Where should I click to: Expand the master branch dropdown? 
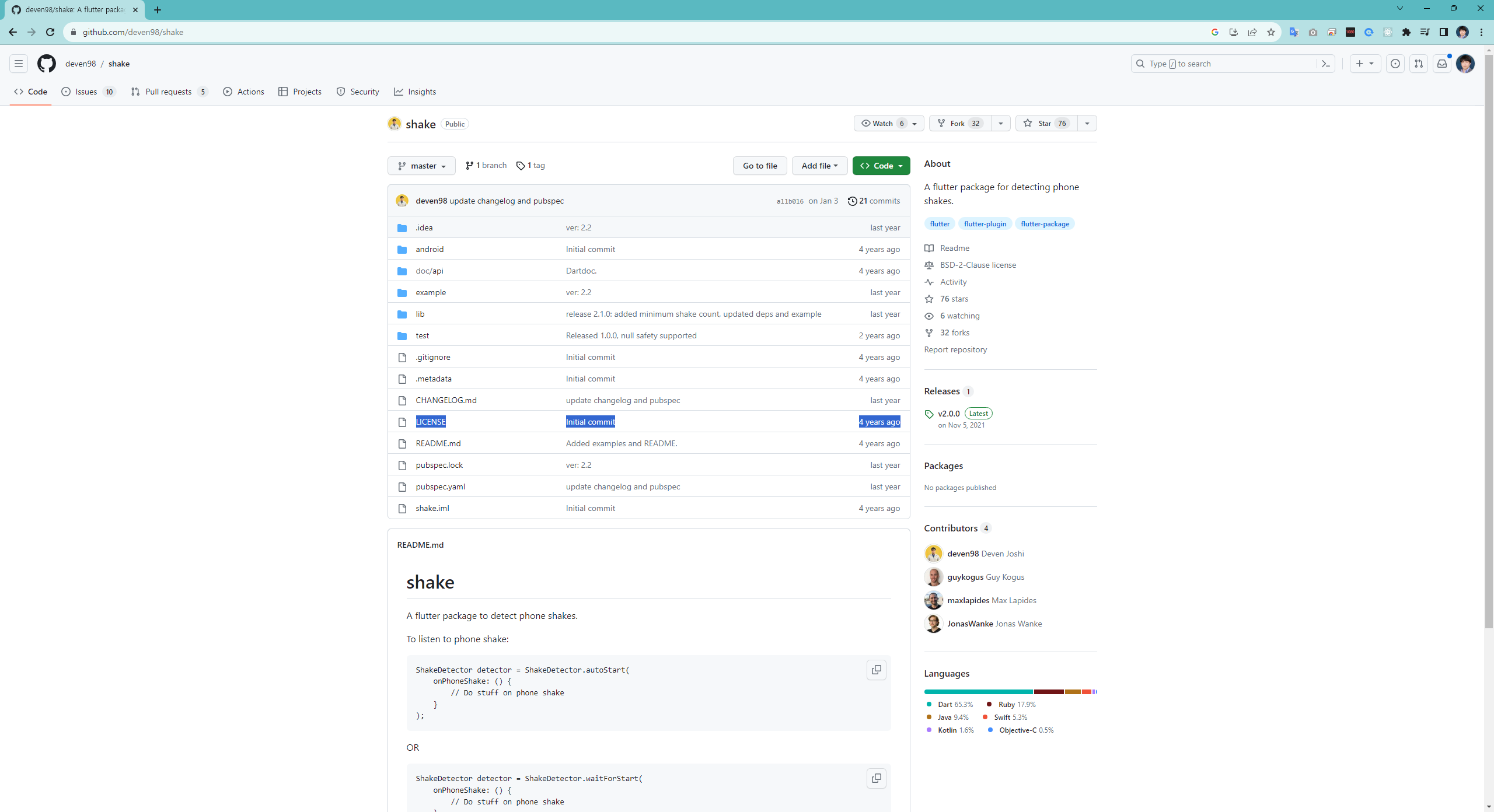(x=421, y=166)
